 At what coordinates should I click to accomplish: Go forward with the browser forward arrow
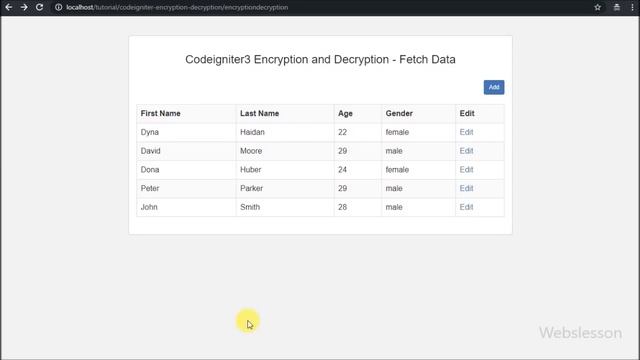[24, 7]
